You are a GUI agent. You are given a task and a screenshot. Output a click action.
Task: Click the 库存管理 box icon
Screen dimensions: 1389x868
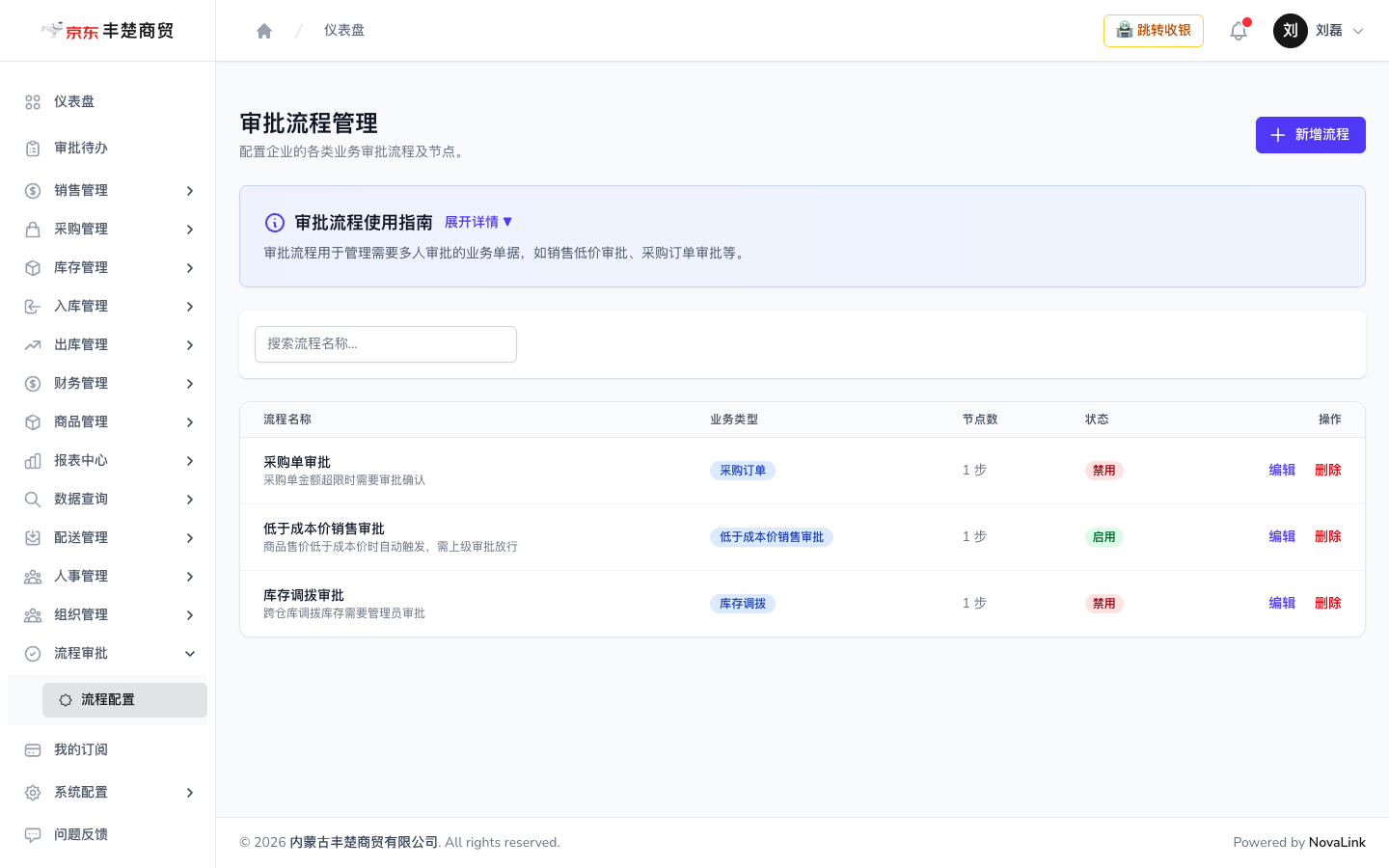click(x=33, y=268)
